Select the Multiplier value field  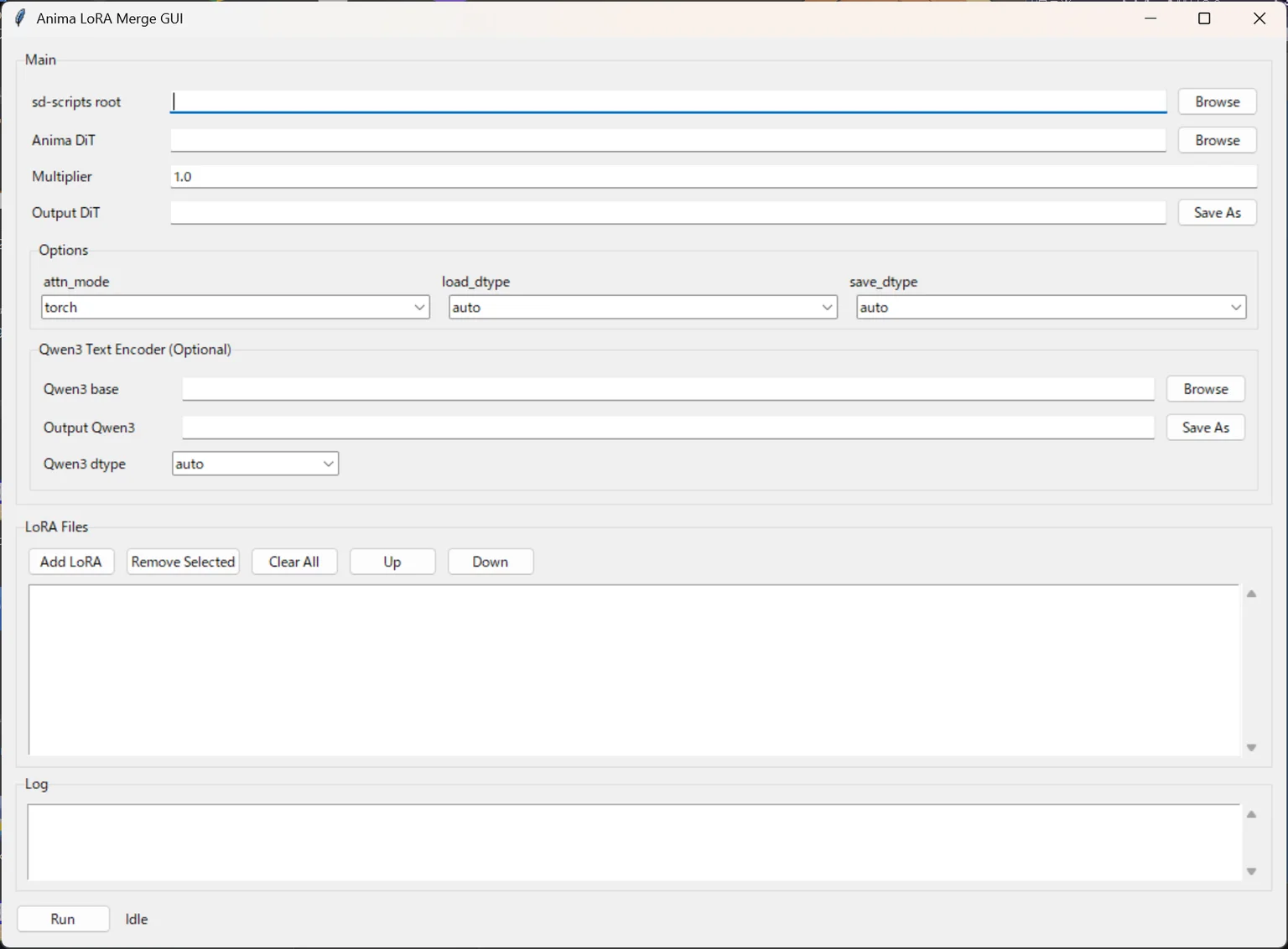click(714, 176)
